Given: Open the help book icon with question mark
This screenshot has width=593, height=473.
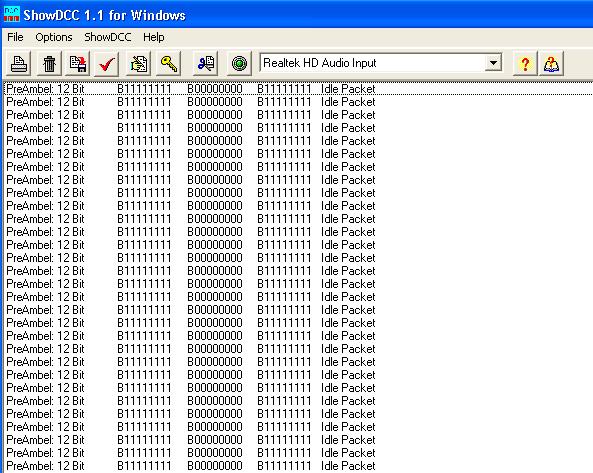Looking at the screenshot, I should tap(551, 64).
